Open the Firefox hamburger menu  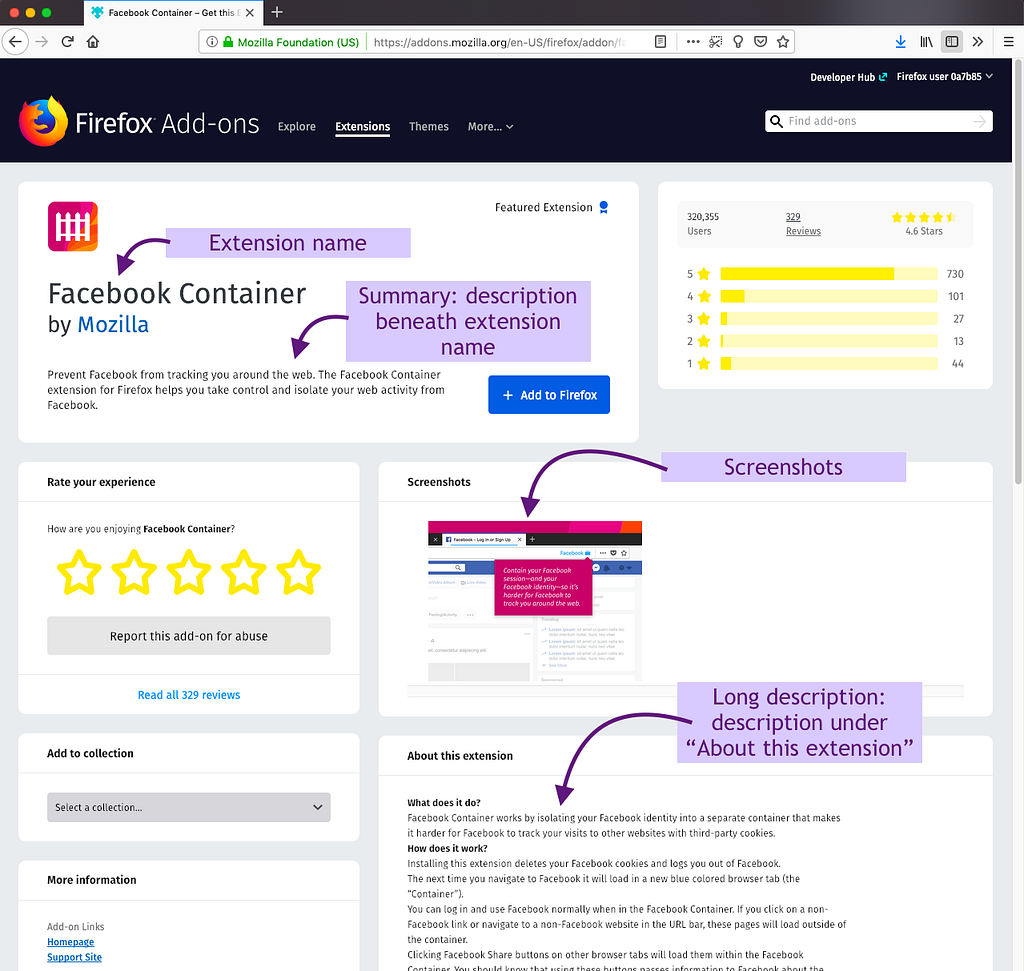click(x=1008, y=42)
